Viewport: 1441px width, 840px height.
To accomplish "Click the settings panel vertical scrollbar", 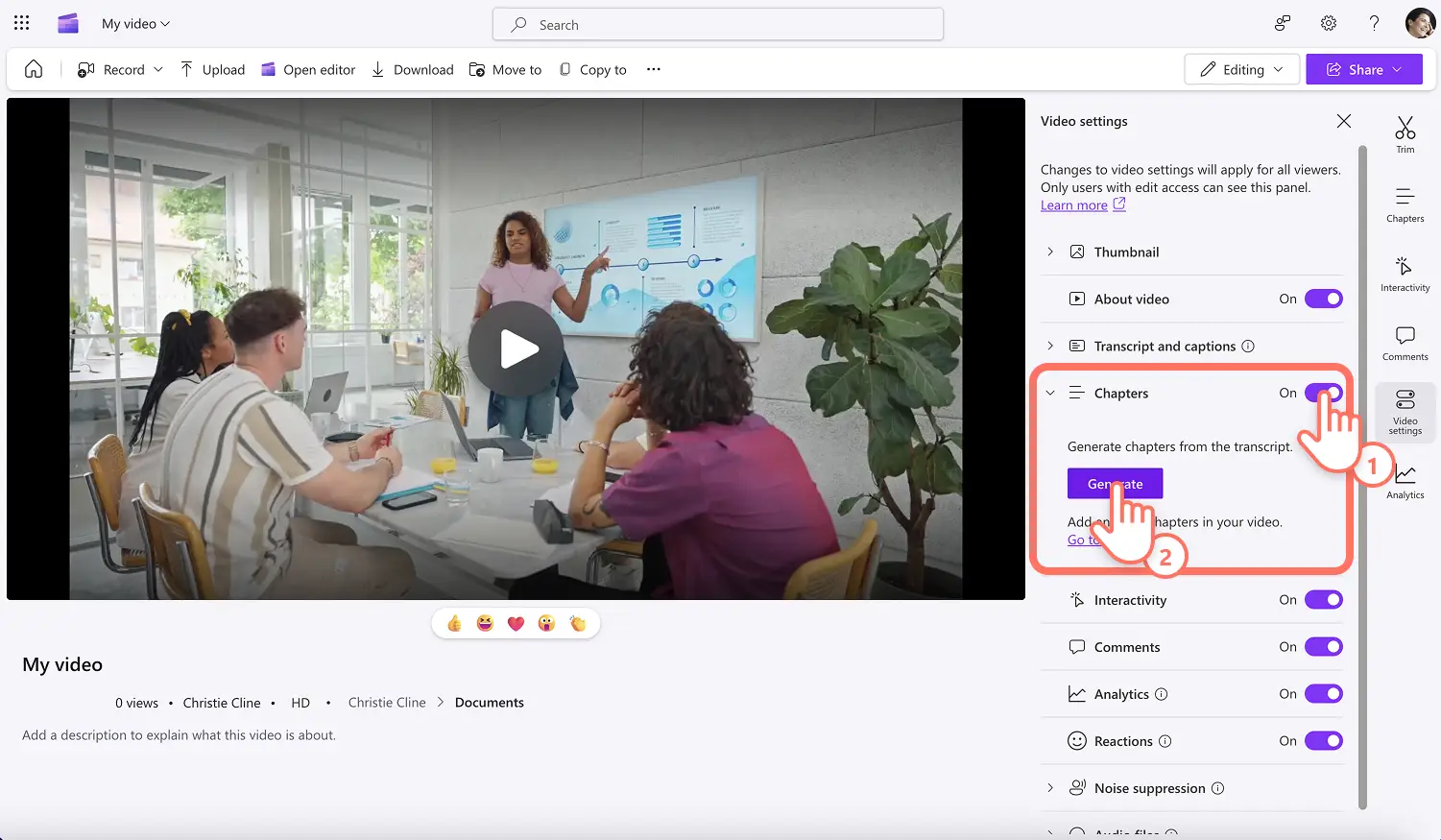I will (1362, 477).
